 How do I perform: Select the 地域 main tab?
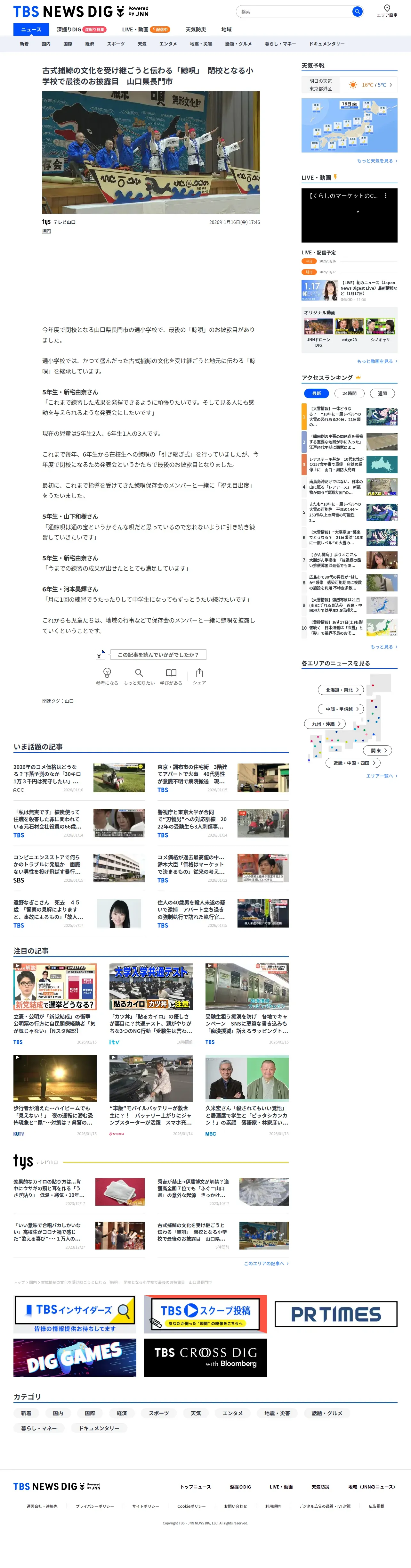click(226, 29)
